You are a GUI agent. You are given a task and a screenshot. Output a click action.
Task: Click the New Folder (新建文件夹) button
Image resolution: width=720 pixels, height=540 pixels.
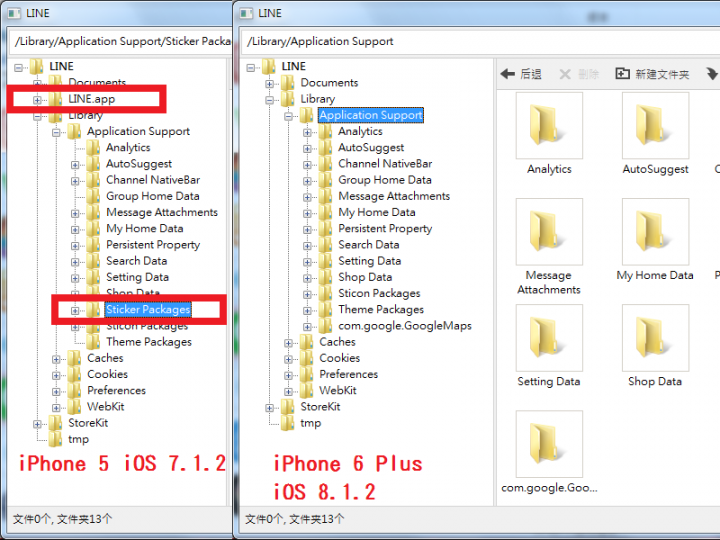(652, 74)
